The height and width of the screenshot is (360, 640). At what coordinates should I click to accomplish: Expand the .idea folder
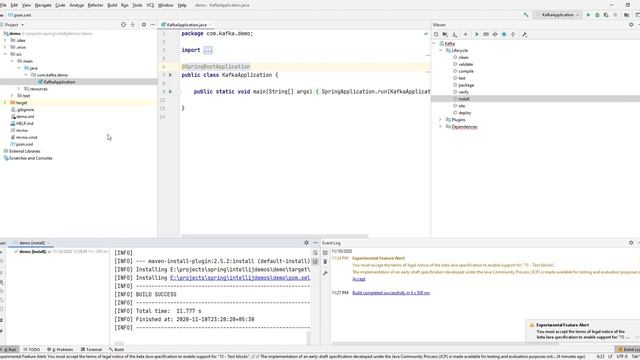(x=5, y=40)
